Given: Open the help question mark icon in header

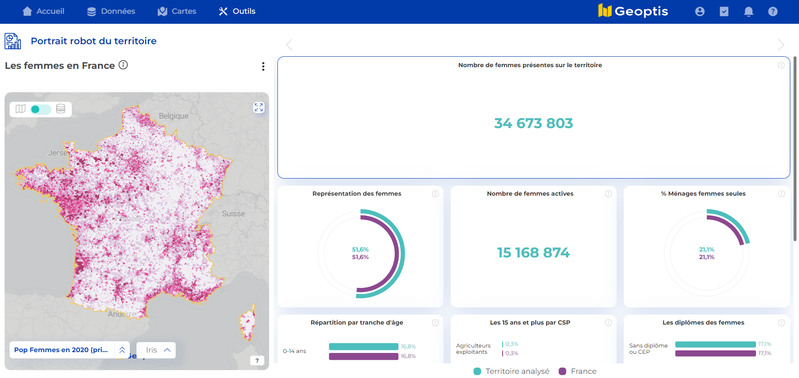Looking at the screenshot, I should click(773, 11).
